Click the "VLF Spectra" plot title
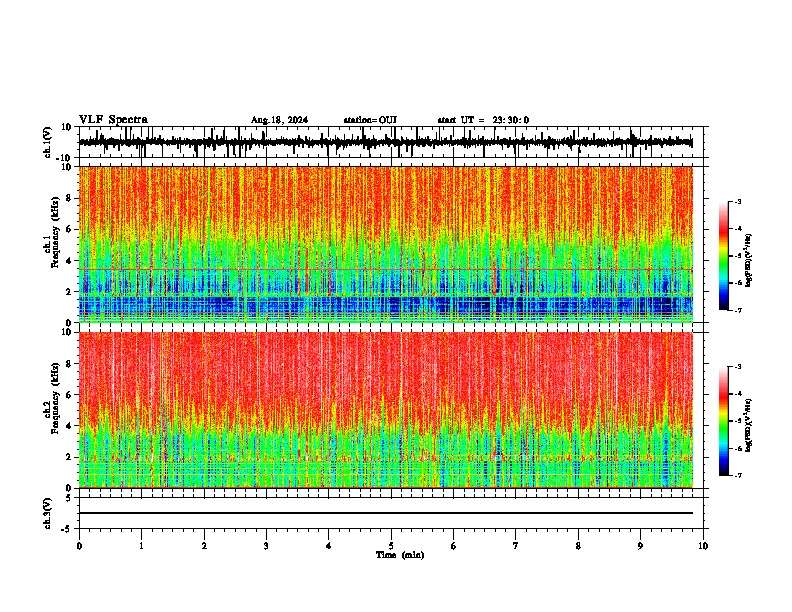The height and width of the screenshot is (612, 792). coord(113,120)
